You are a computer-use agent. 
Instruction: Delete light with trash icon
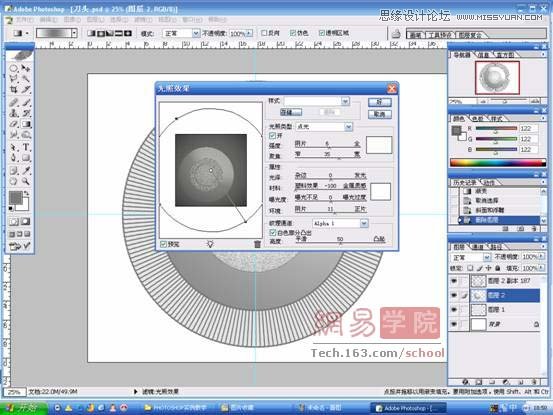(257, 244)
